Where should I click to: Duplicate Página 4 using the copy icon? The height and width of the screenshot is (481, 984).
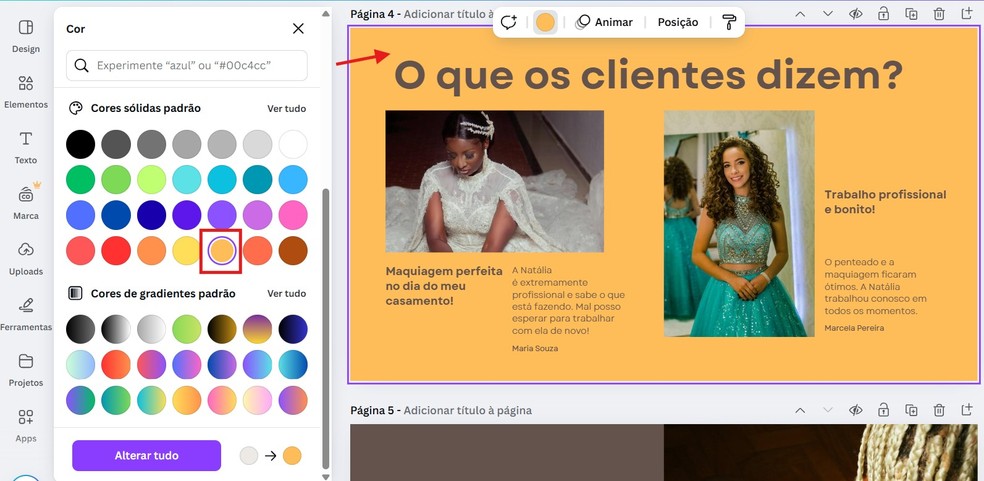(911, 14)
